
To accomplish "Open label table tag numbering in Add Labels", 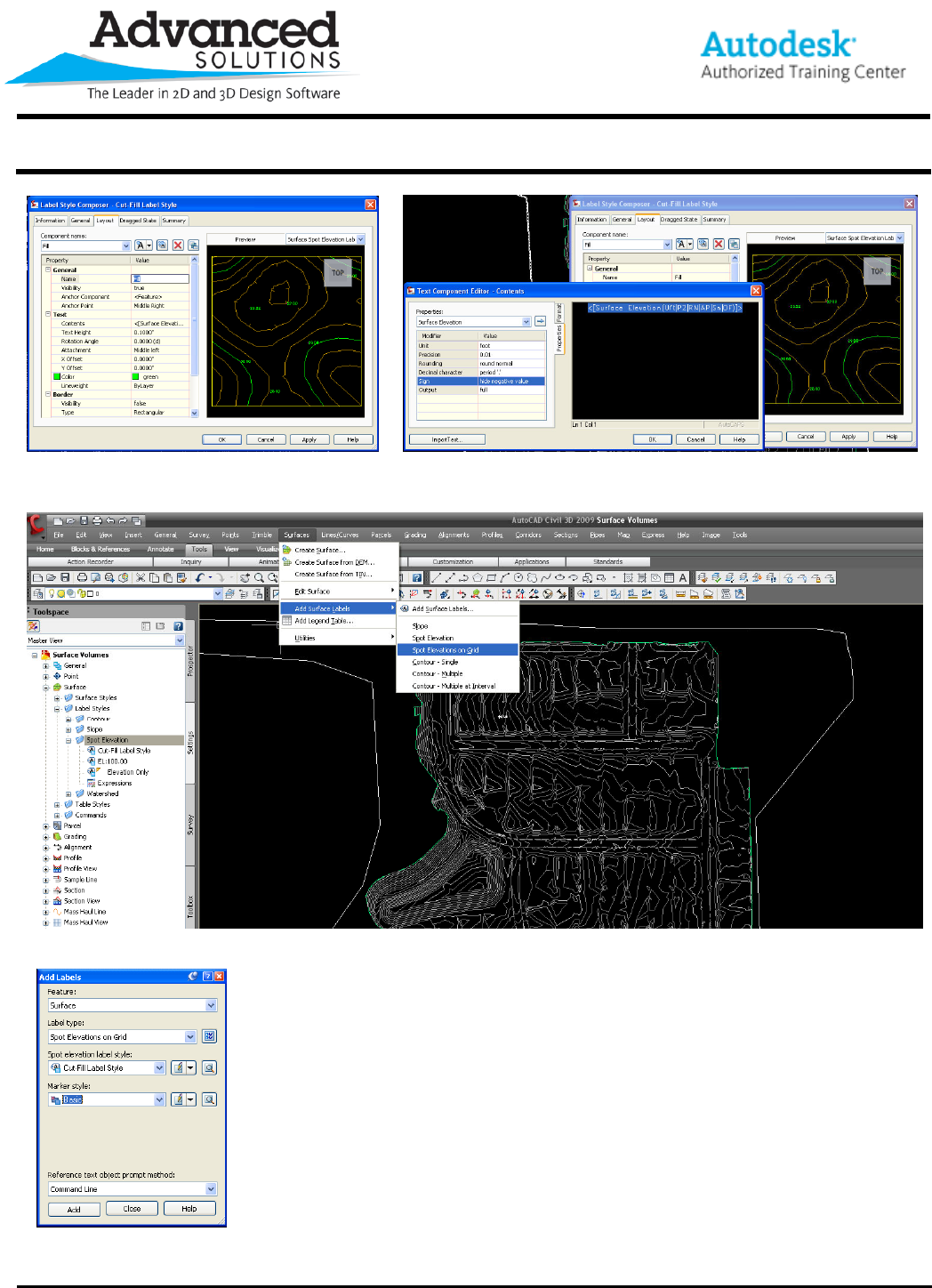I will [209, 1036].
